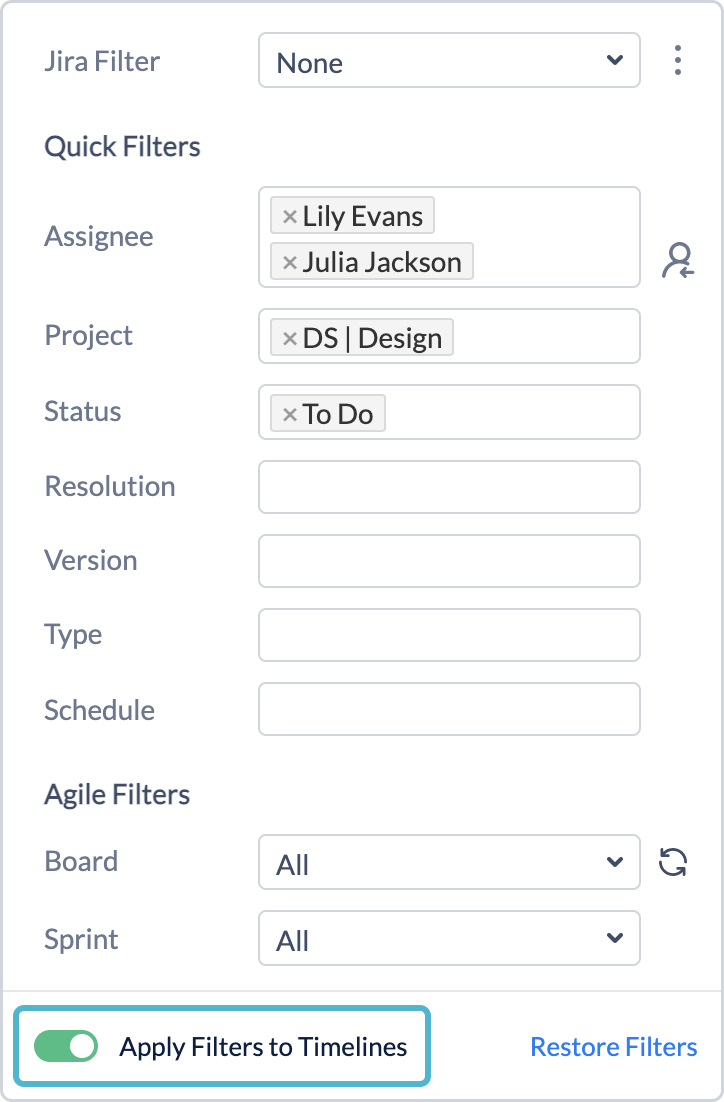Expand the Sprint dropdown
This screenshot has height=1102, width=724.
(448, 938)
